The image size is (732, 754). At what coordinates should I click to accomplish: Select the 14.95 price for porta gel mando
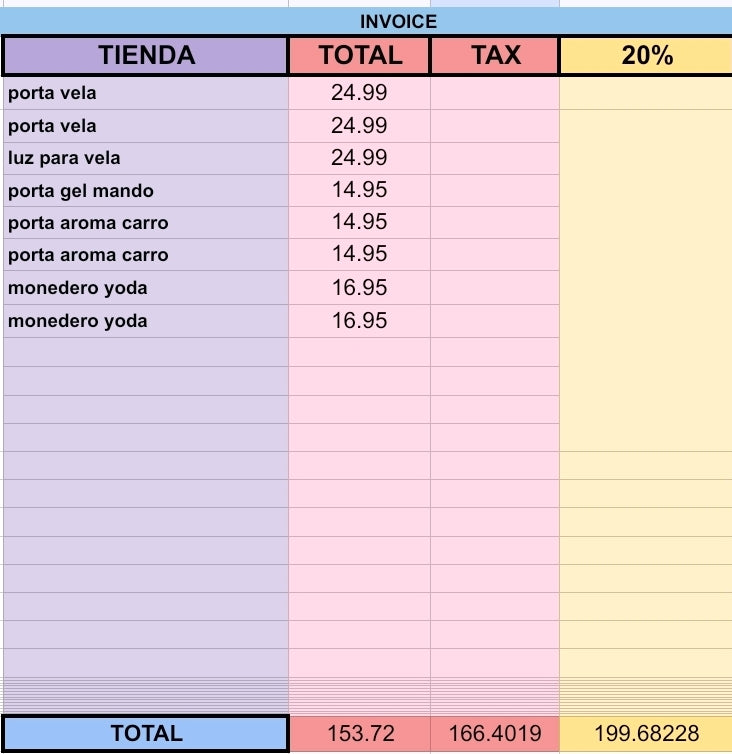tap(359, 190)
